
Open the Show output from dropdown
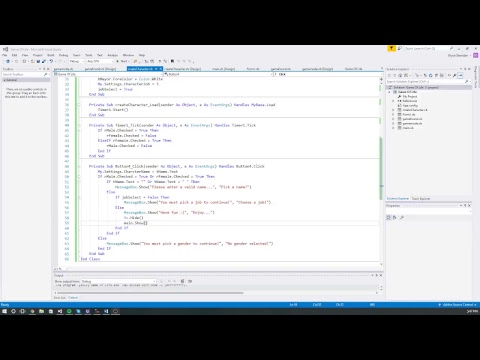tap(119, 281)
